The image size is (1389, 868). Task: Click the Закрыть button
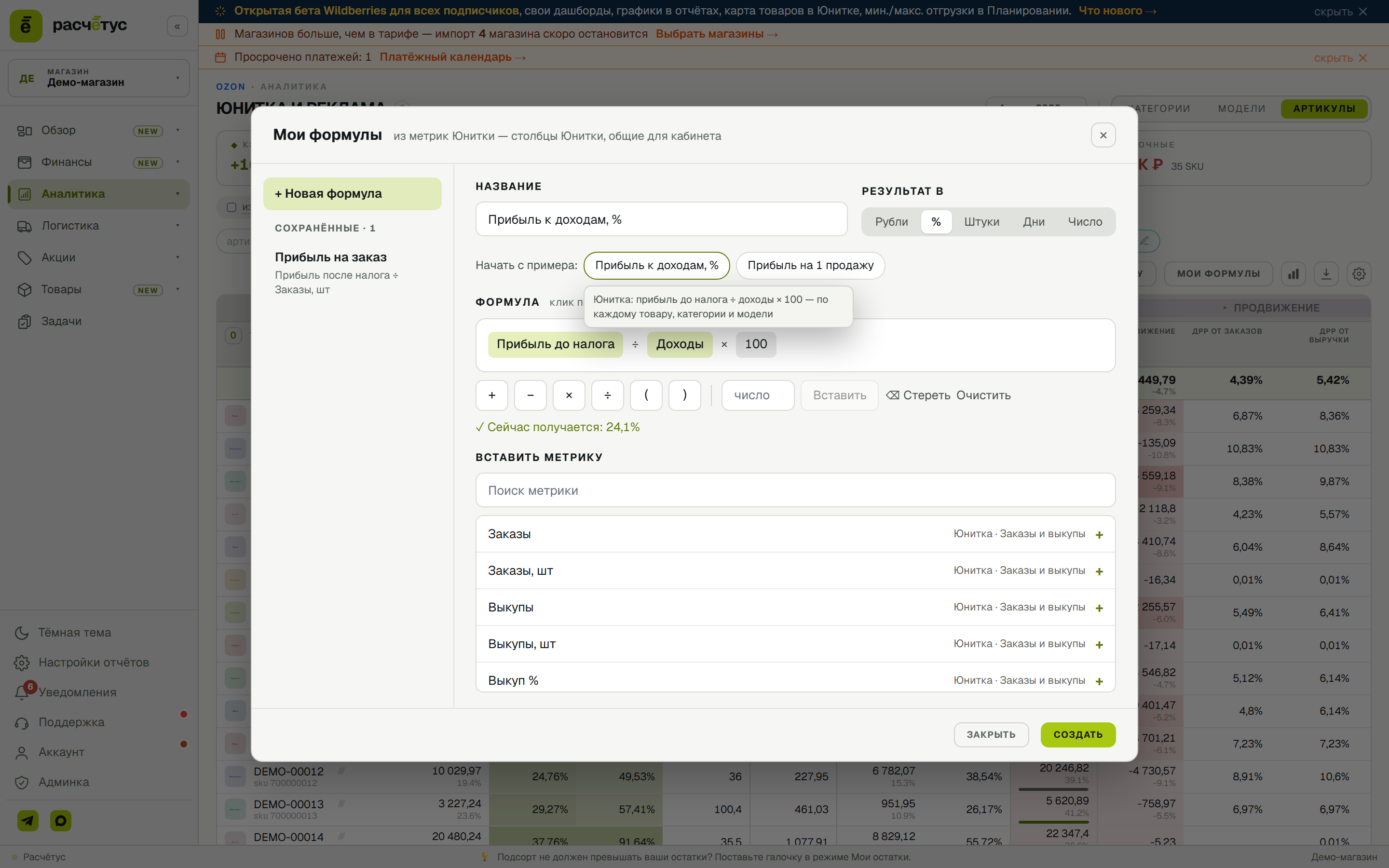(x=991, y=734)
